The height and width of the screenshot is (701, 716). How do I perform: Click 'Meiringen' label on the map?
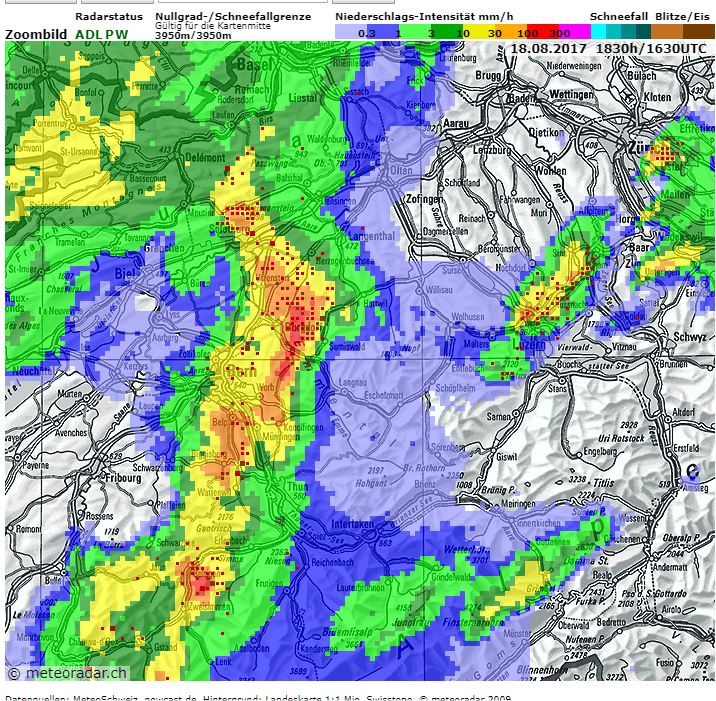click(518, 504)
